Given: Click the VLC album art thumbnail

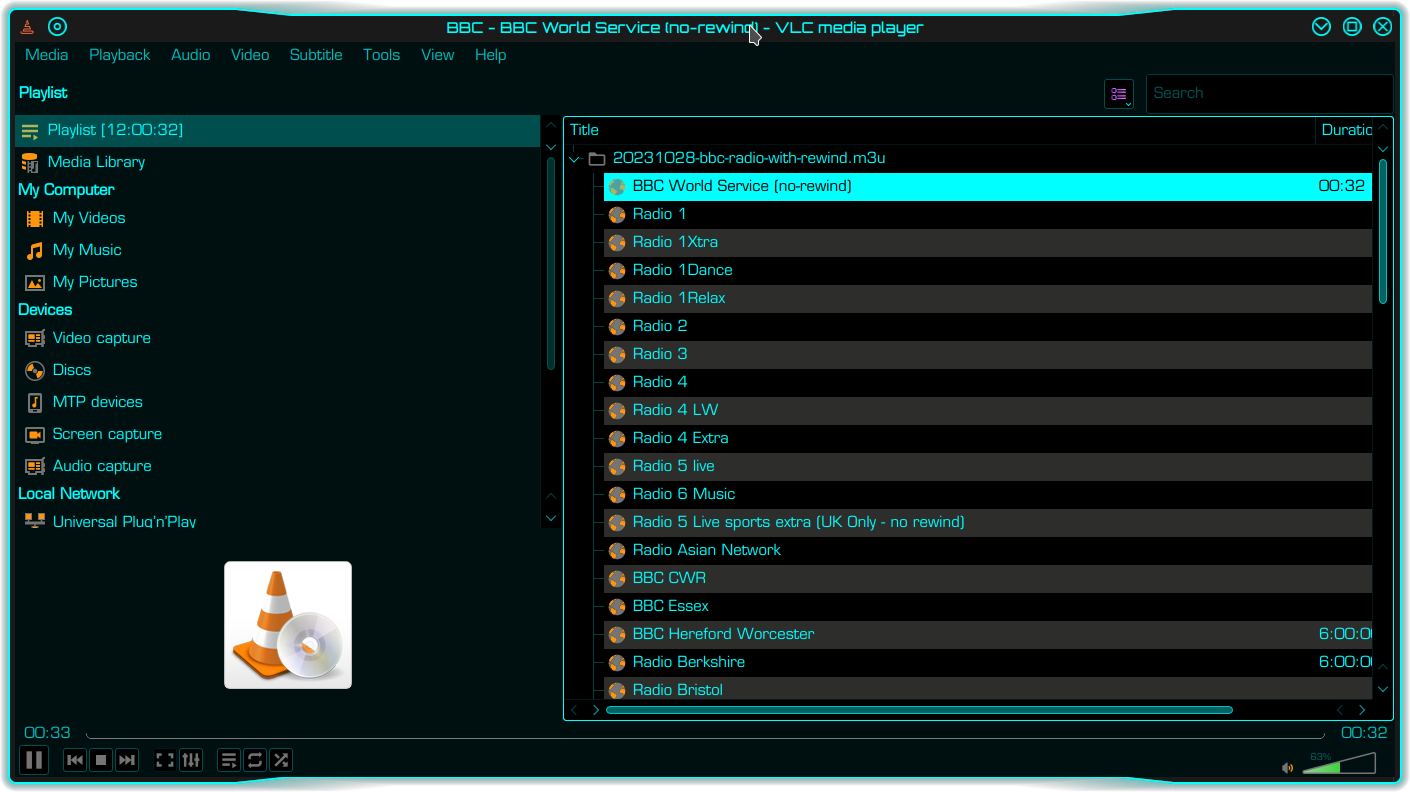Looking at the screenshot, I should 288,625.
